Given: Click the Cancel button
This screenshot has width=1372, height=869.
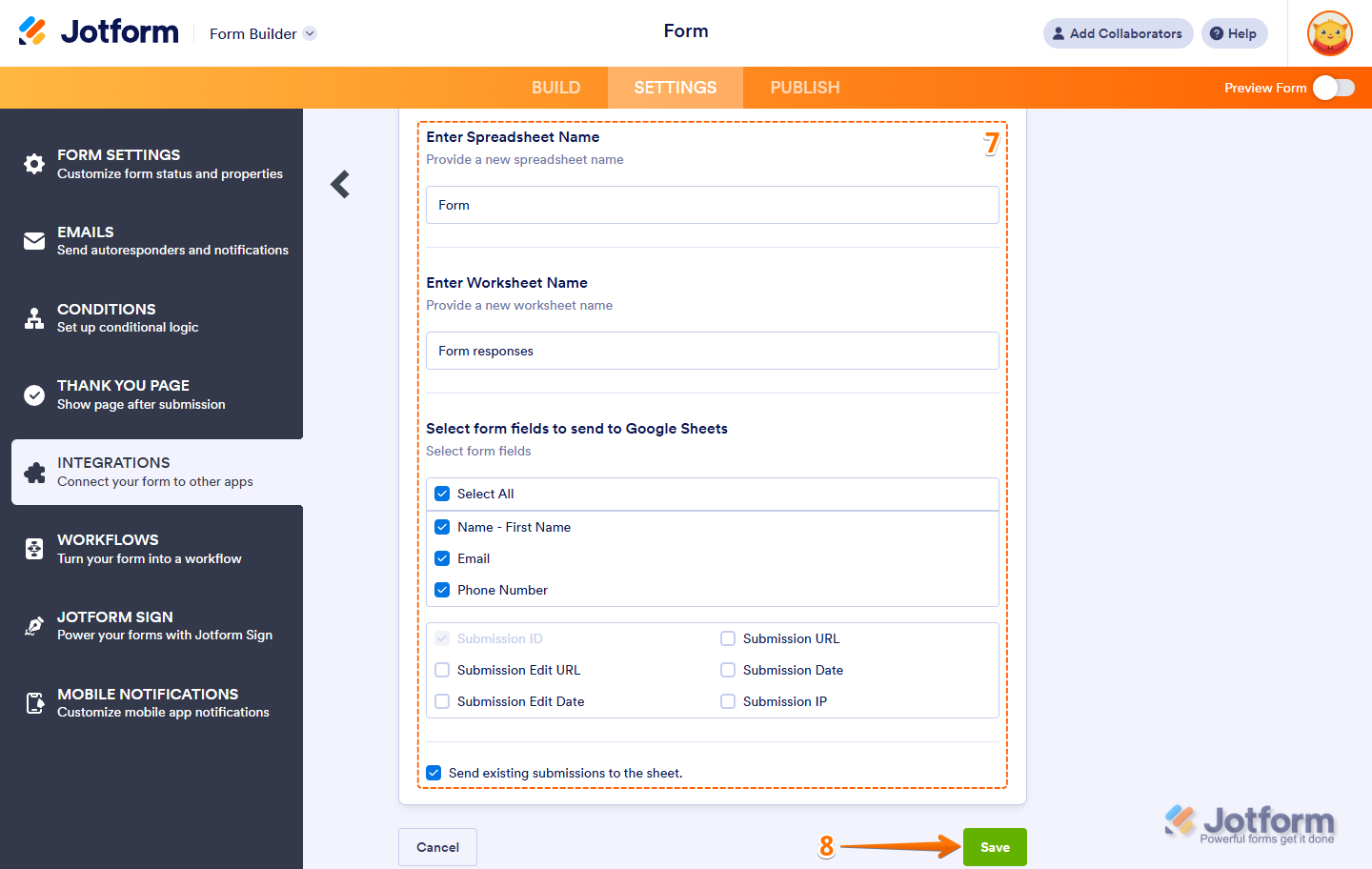Looking at the screenshot, I should (x=437, y=847).
